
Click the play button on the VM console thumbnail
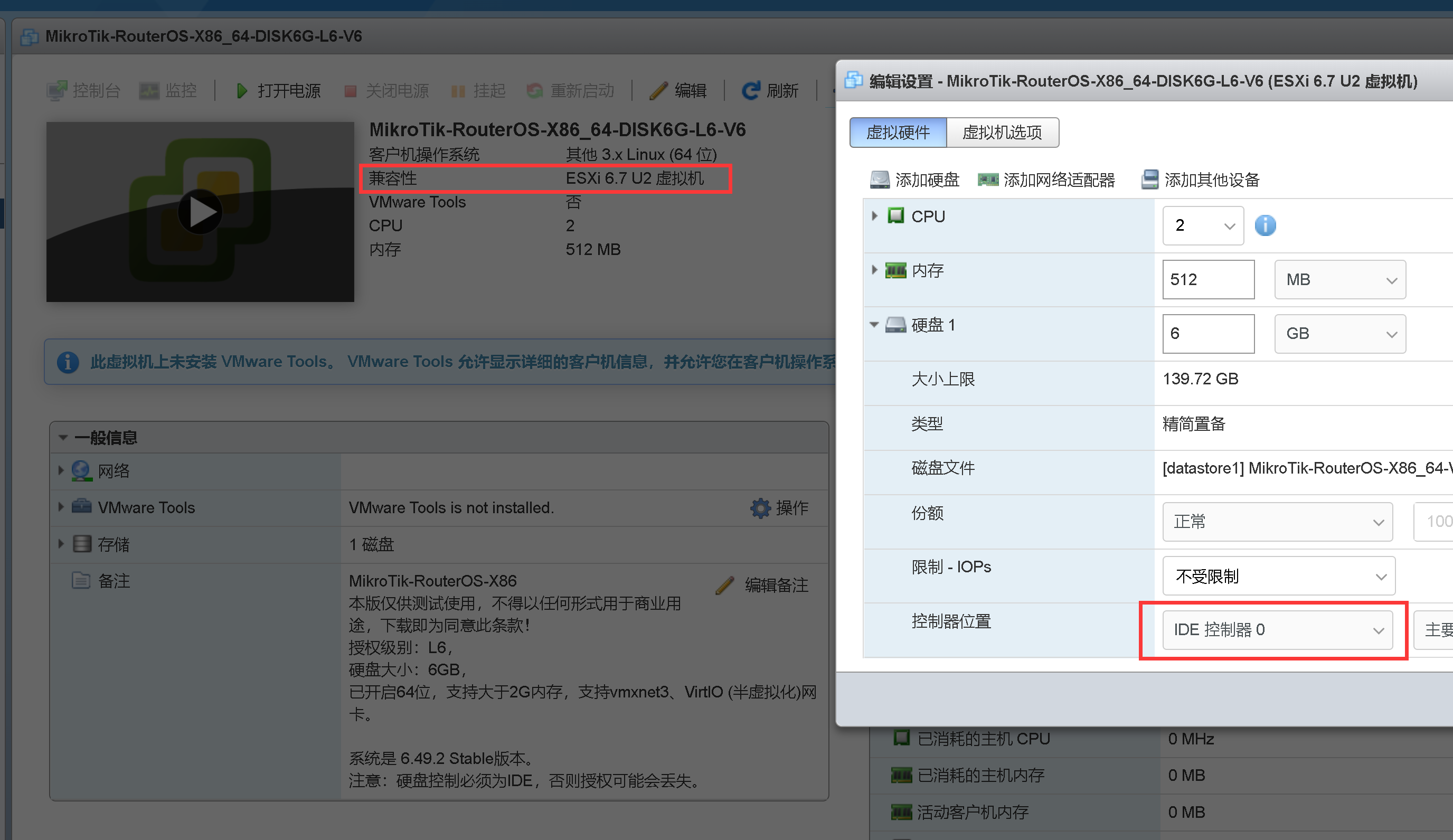point(200,212)
